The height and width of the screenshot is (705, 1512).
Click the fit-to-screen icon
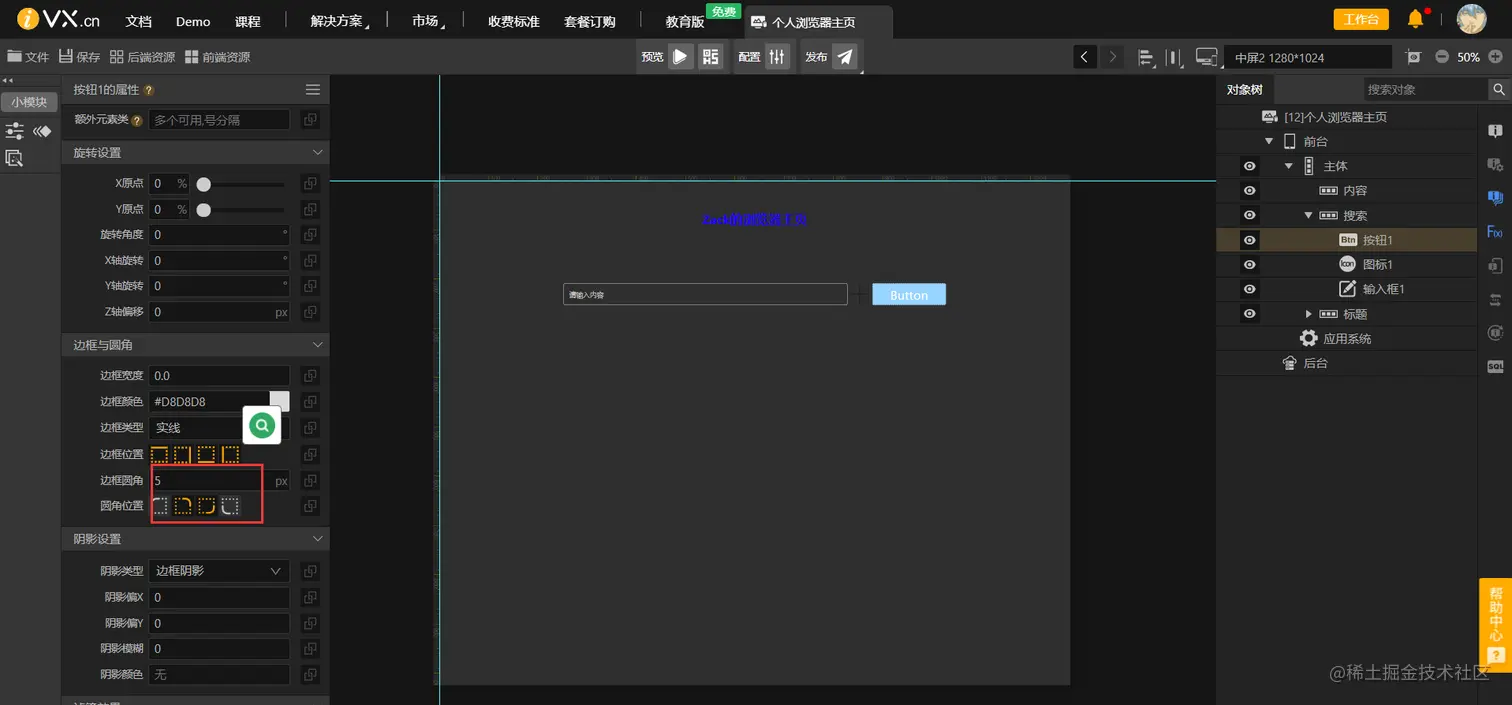click(x=1413, y=57)
